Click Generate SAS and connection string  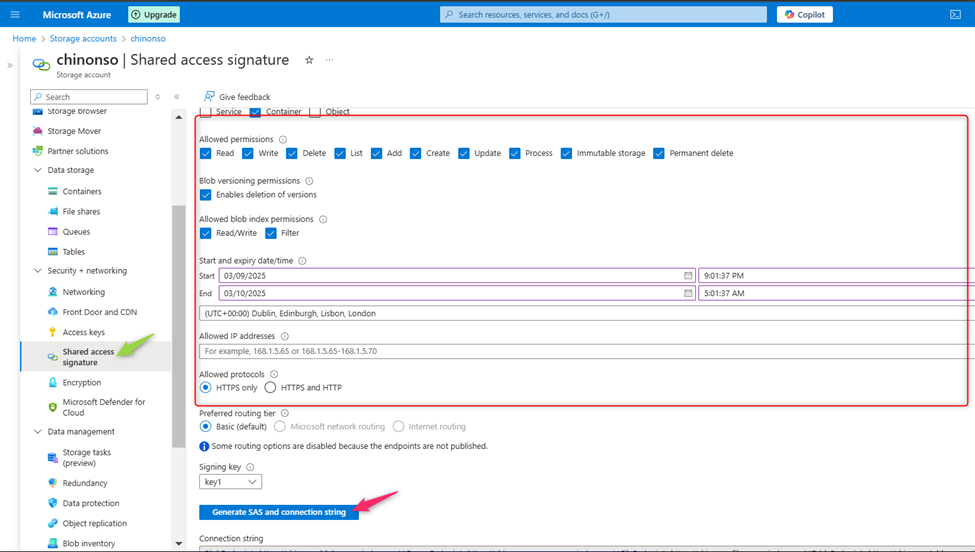279,512
